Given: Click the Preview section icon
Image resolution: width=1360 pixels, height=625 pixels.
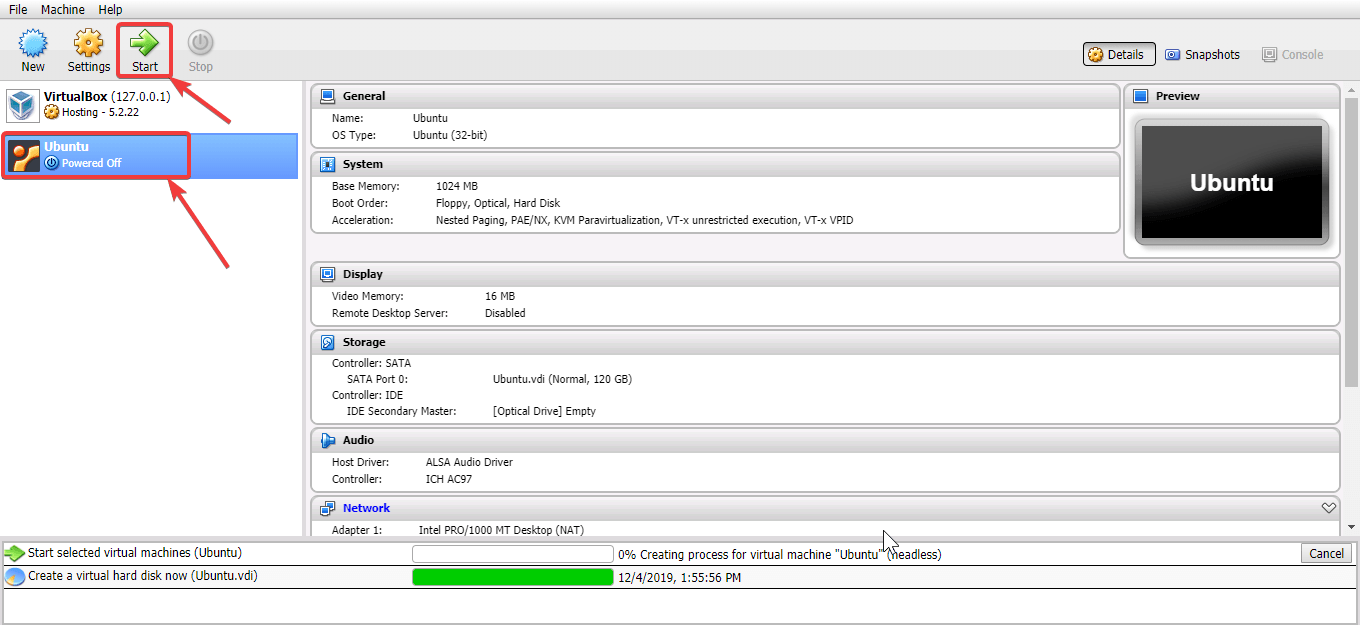Looking at the screenshot, I should click(1141, 96).
